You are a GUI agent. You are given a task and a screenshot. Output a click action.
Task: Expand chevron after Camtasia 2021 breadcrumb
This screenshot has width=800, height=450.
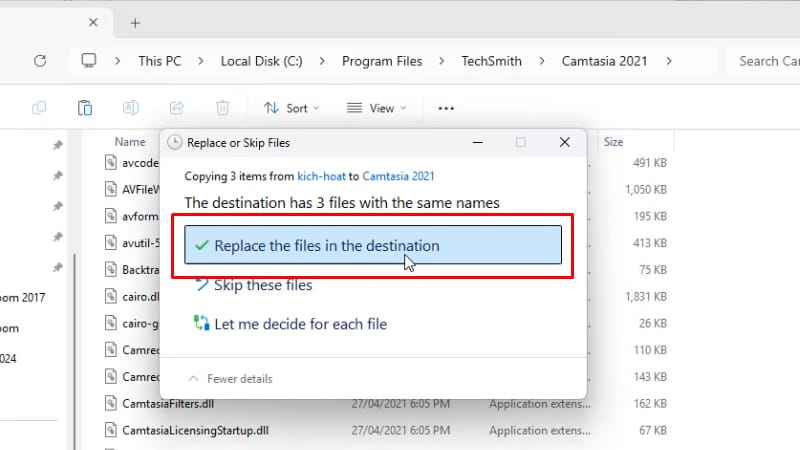(669, 61)
